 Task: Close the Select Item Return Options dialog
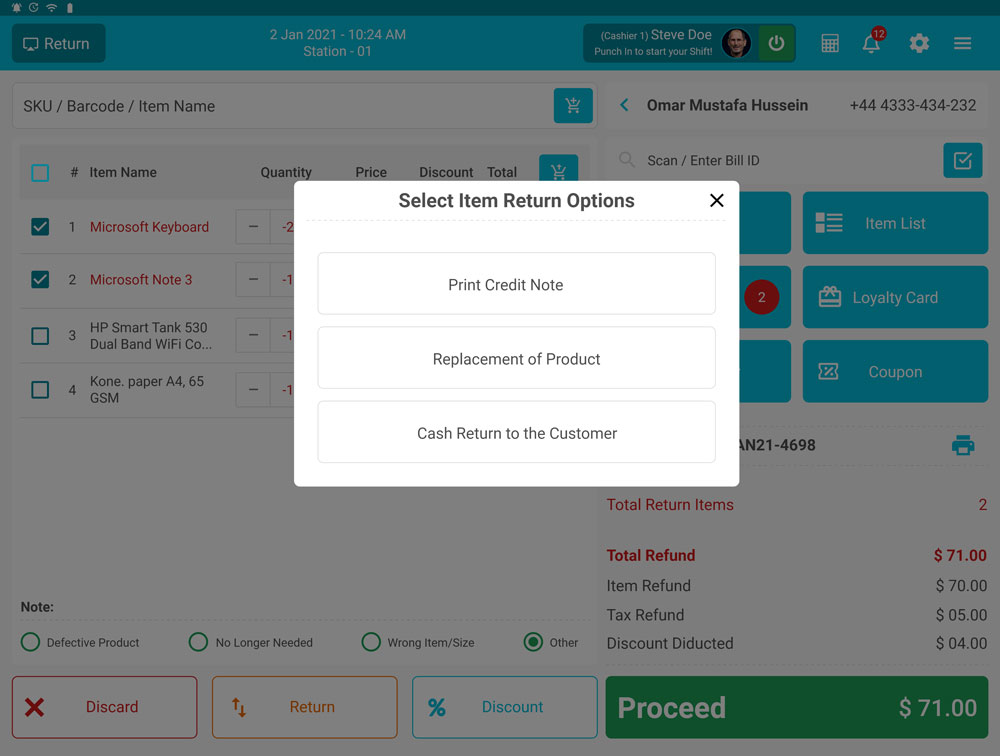point(716,201)
